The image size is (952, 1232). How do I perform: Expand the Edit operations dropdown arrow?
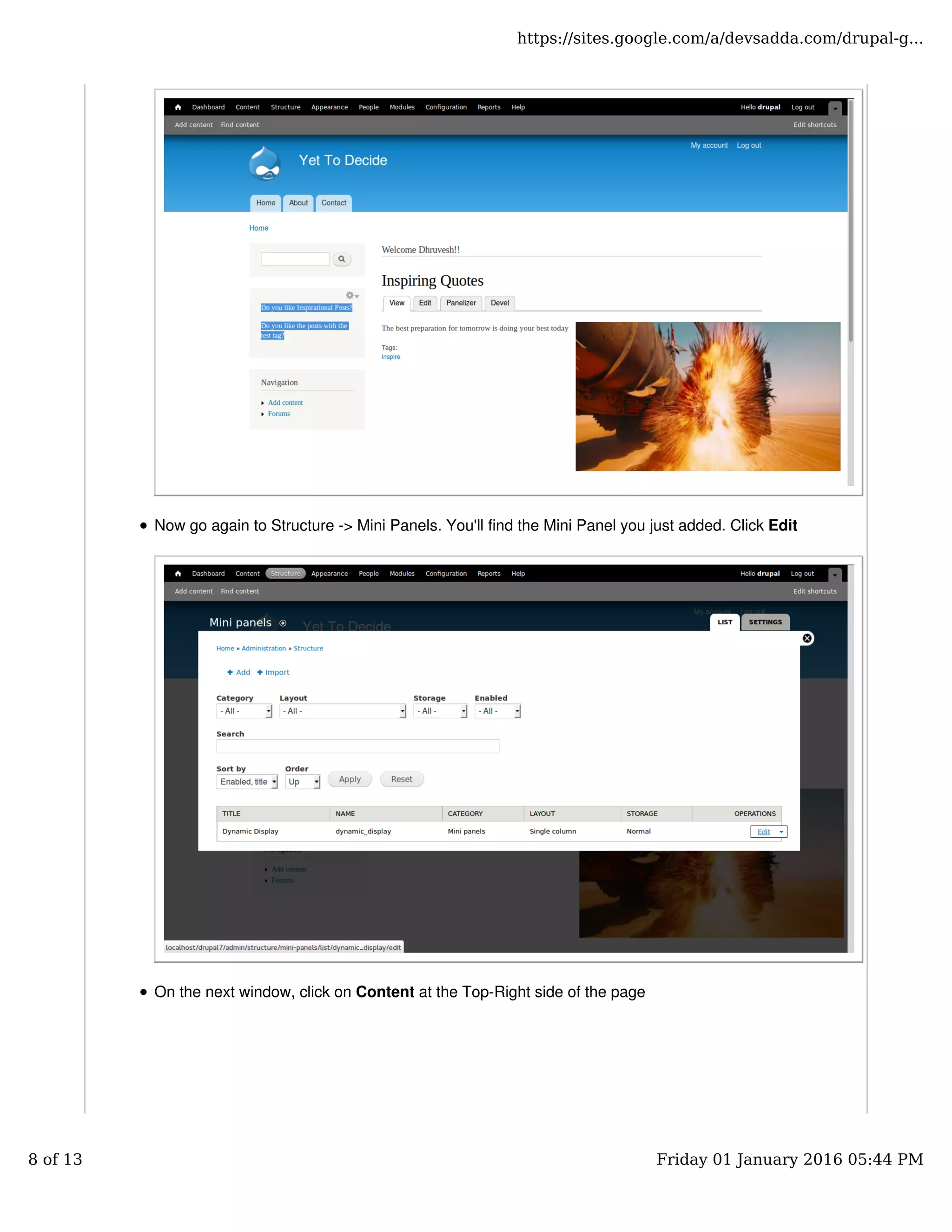[x=781, y=832]
